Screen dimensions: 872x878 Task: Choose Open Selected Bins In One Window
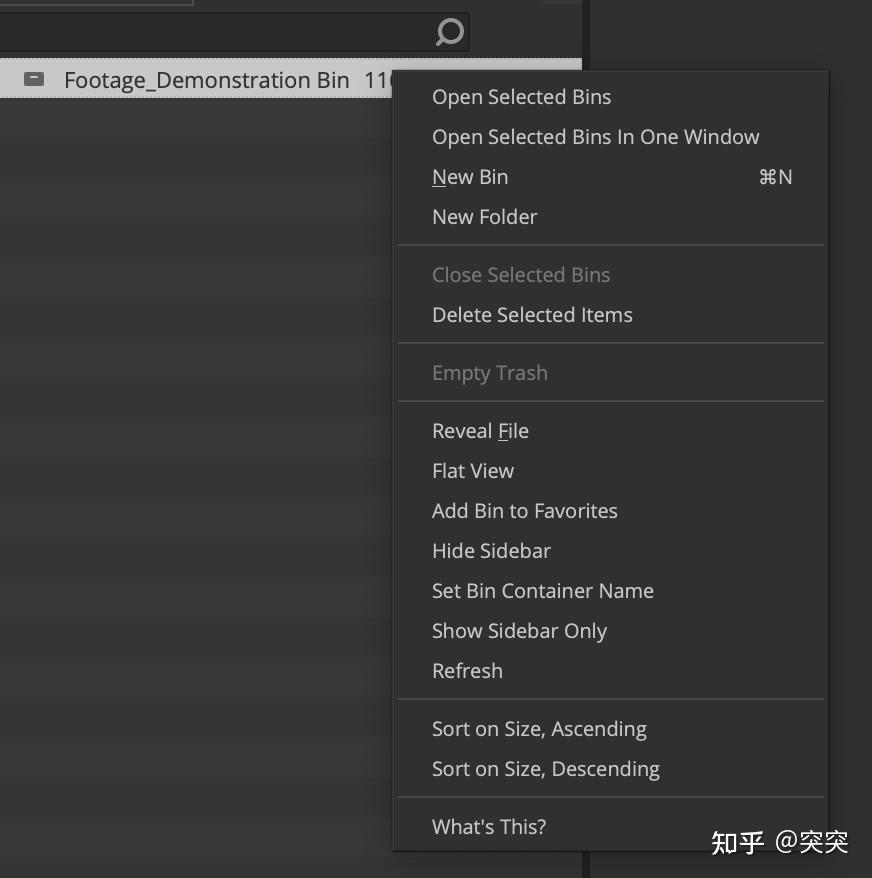point(595,137)
